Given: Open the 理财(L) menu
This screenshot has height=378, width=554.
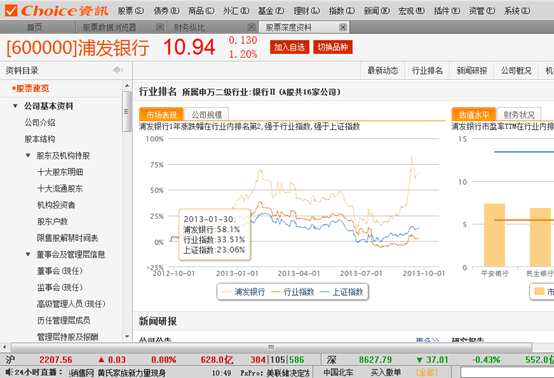Looking at the screenshot, I should (307, 11).
